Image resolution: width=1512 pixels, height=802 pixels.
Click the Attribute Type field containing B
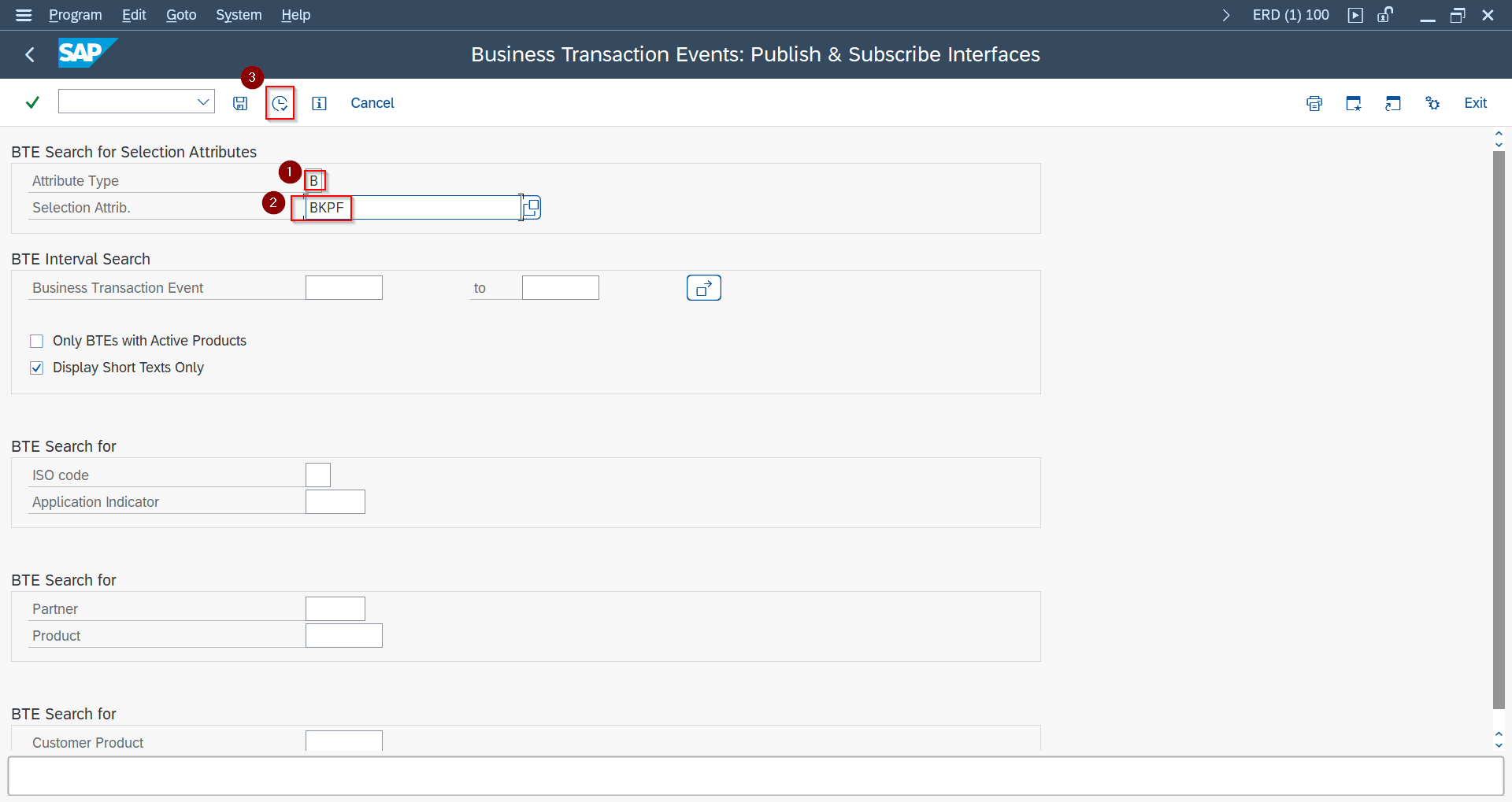314,181
